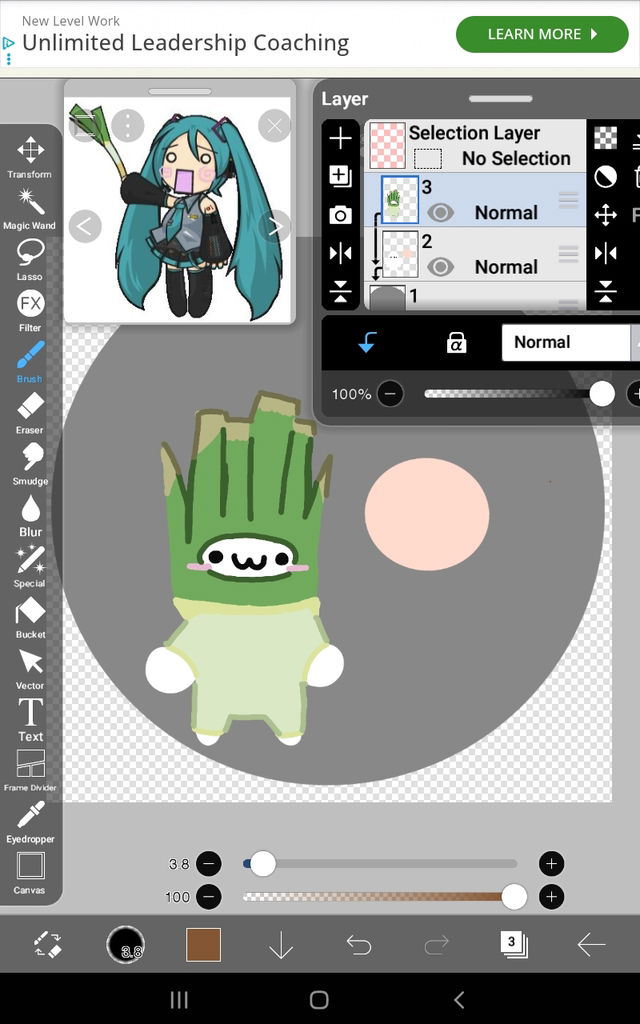The image size is (640, 1024).
Task: Pick the Bucket fill tool
Action: 30,615
